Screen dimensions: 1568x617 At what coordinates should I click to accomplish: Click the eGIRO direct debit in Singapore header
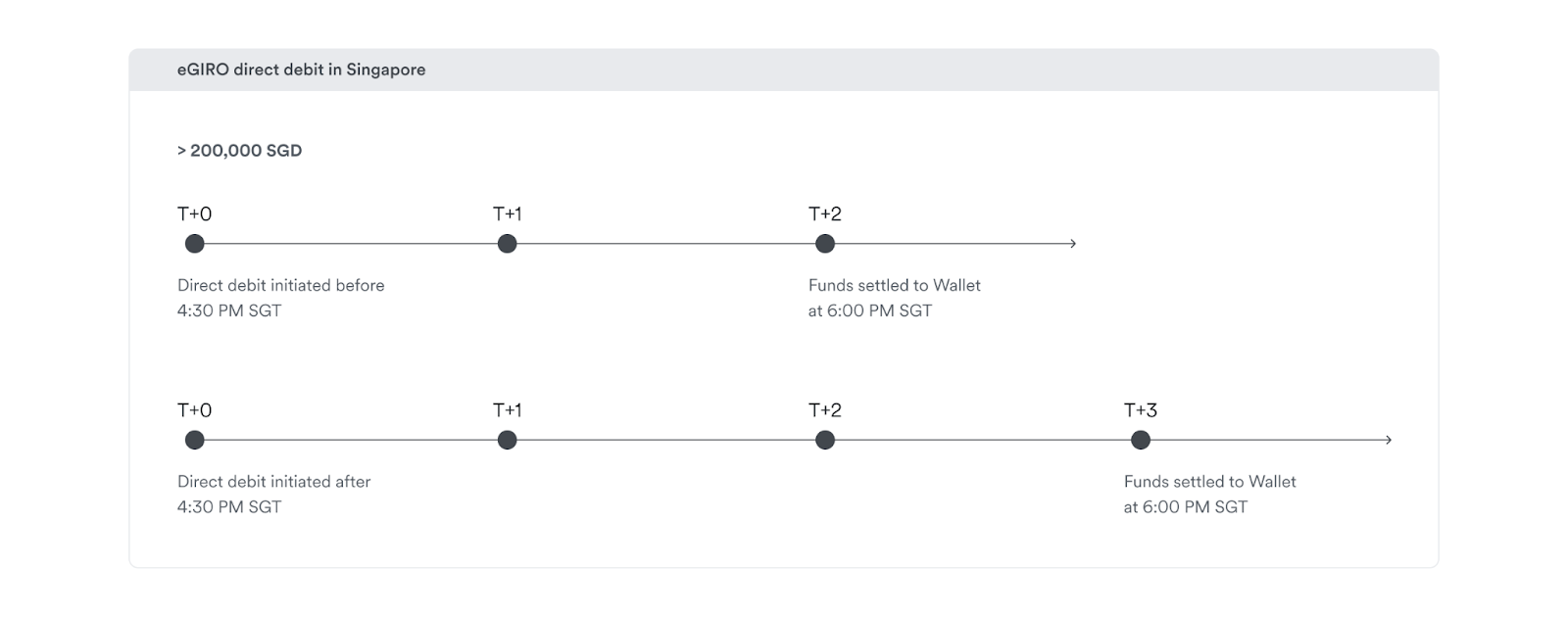[301, 70]
